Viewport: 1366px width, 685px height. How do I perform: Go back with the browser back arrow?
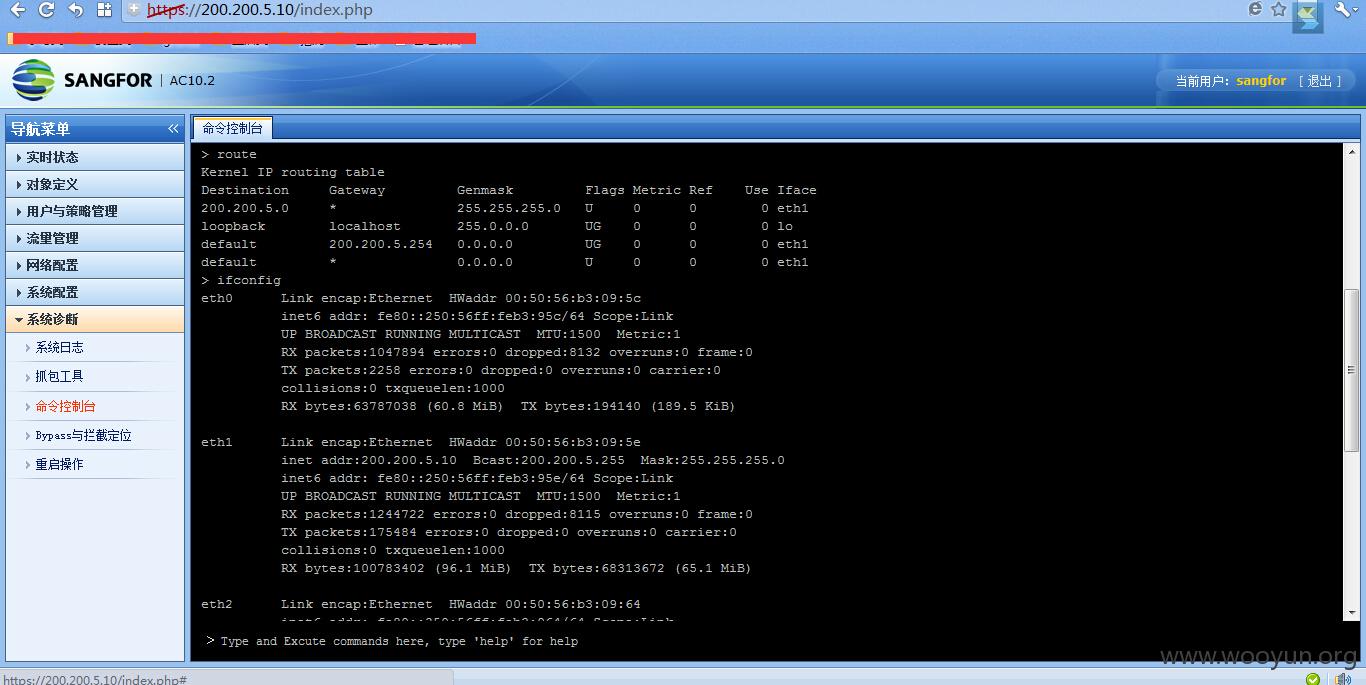pyautogui.click(x=17, y=10)
